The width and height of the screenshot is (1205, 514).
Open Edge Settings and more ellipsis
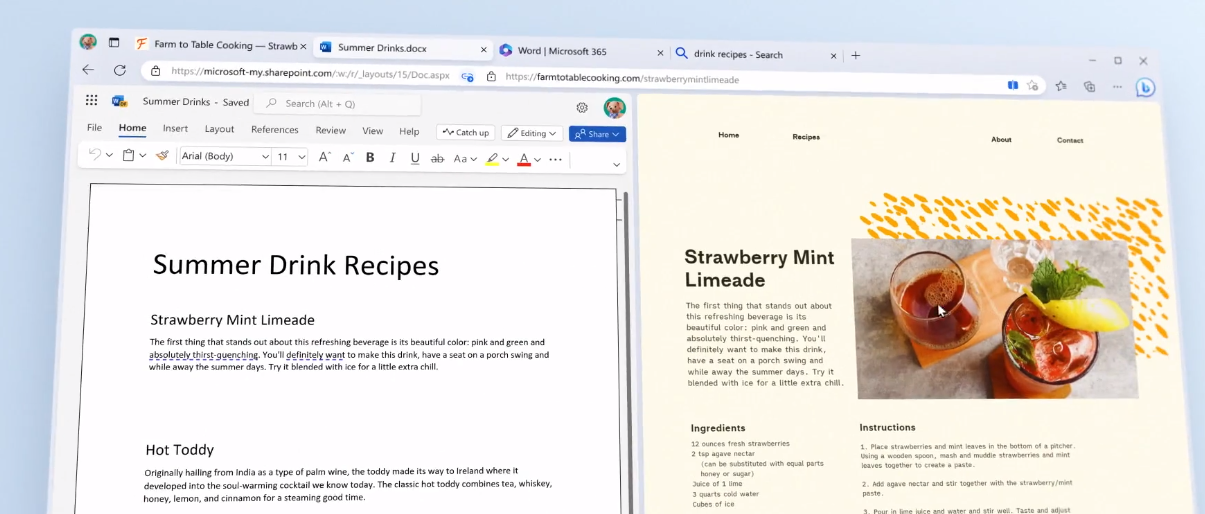coord(1117,87)
